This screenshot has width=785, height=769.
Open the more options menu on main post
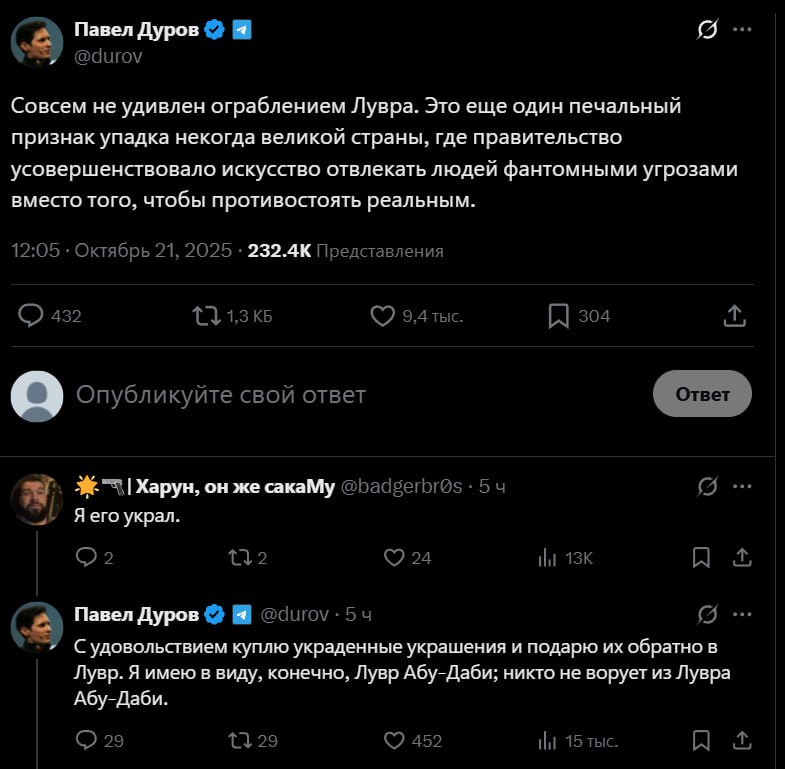742,30
